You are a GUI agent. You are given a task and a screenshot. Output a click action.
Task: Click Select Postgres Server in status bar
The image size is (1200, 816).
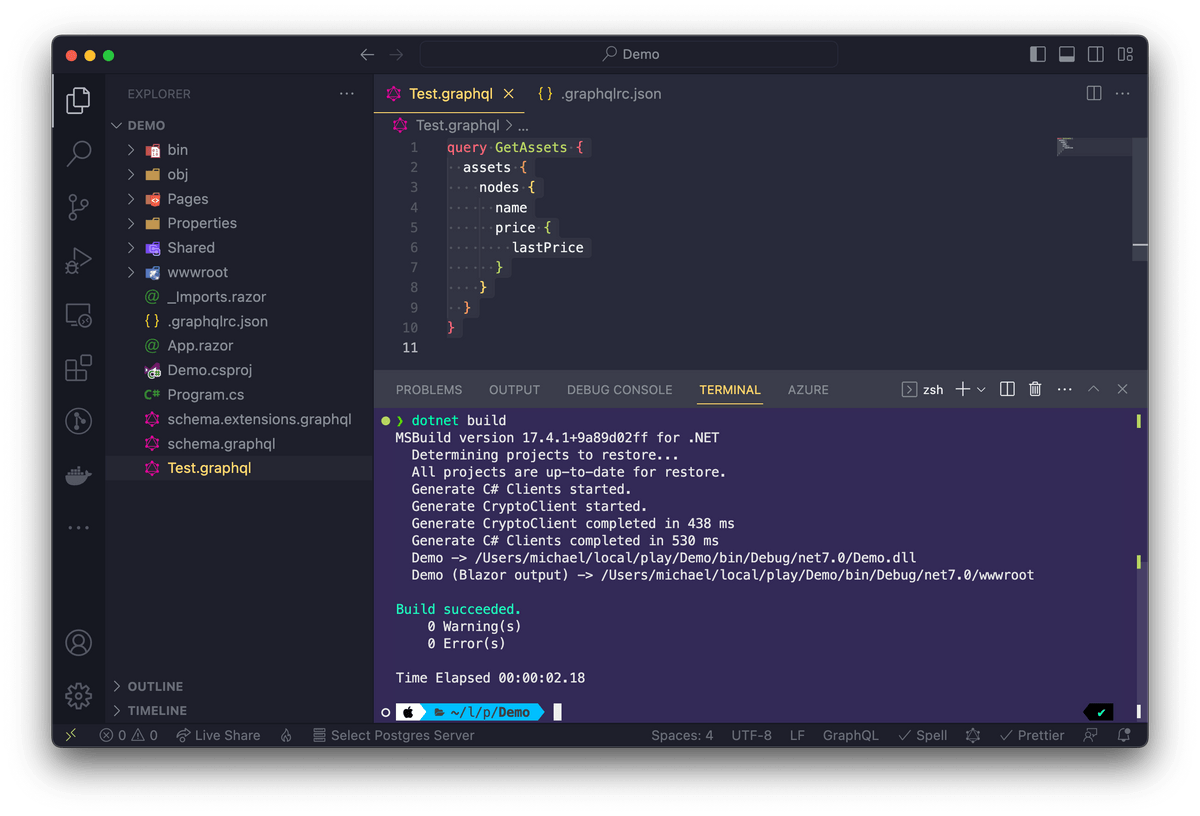pyautogui.click(x=393, y=735)
